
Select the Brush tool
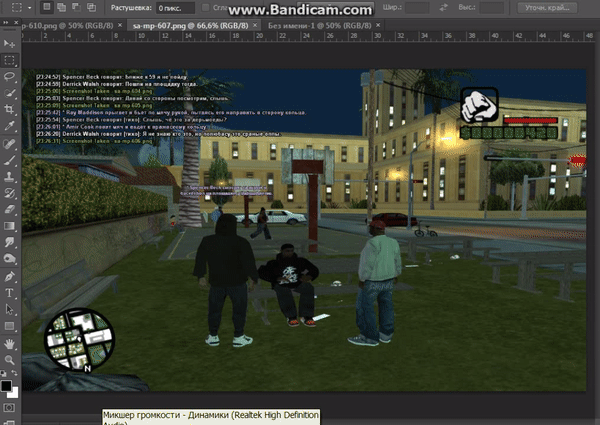[x=10, y=160]
